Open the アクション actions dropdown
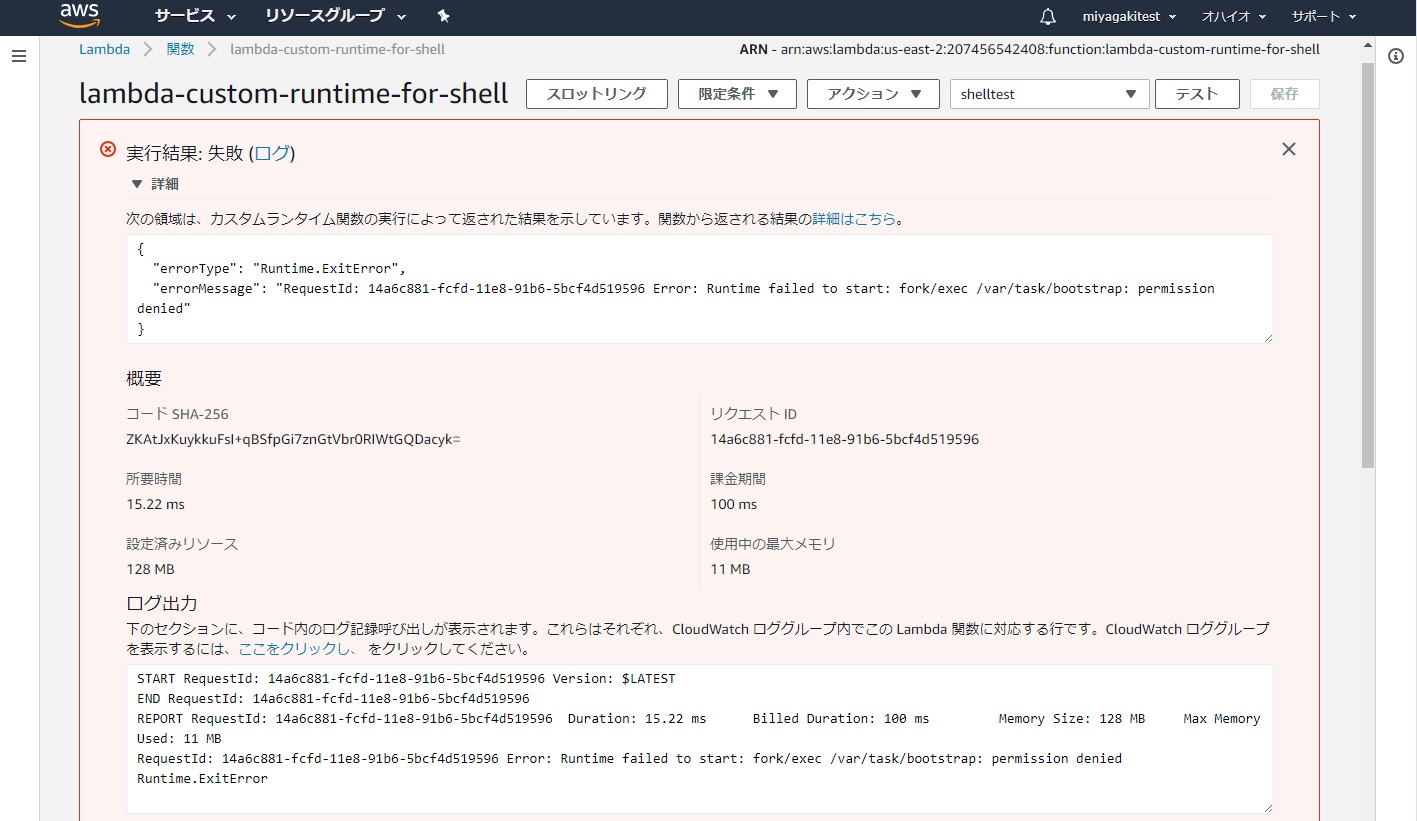This screenshot has height=821, width=1417. click(872, 94)
